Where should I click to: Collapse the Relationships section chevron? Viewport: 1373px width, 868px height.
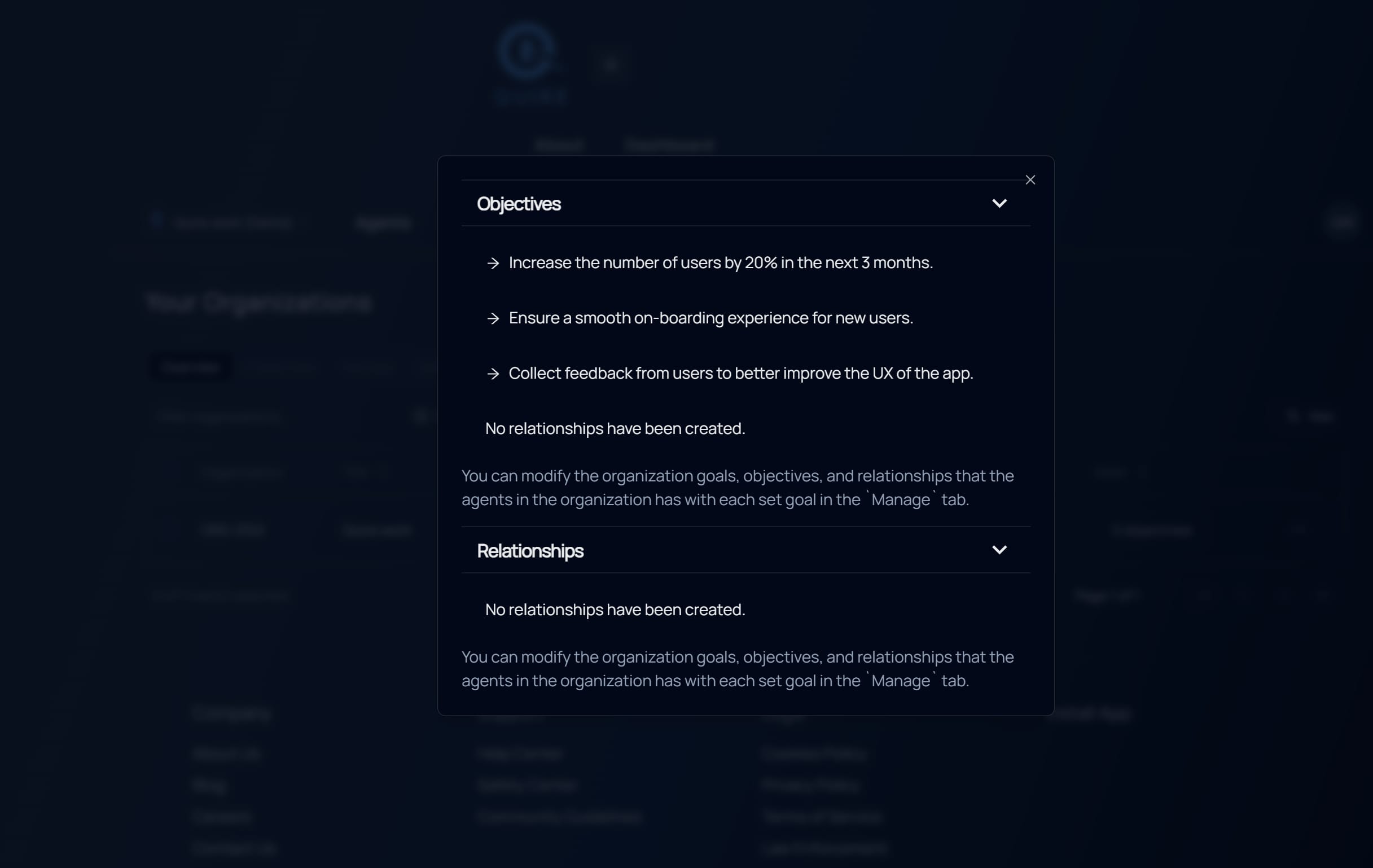[x=999, y=550]
